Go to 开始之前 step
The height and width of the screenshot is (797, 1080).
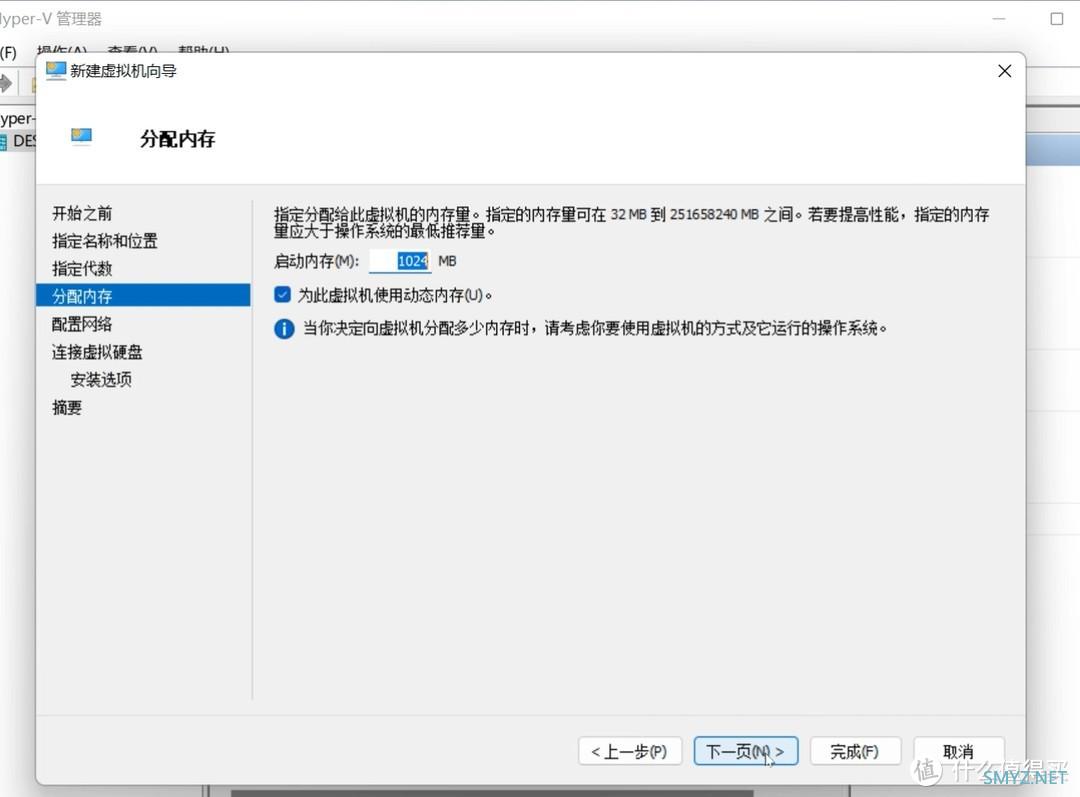(x=82, y=213)
